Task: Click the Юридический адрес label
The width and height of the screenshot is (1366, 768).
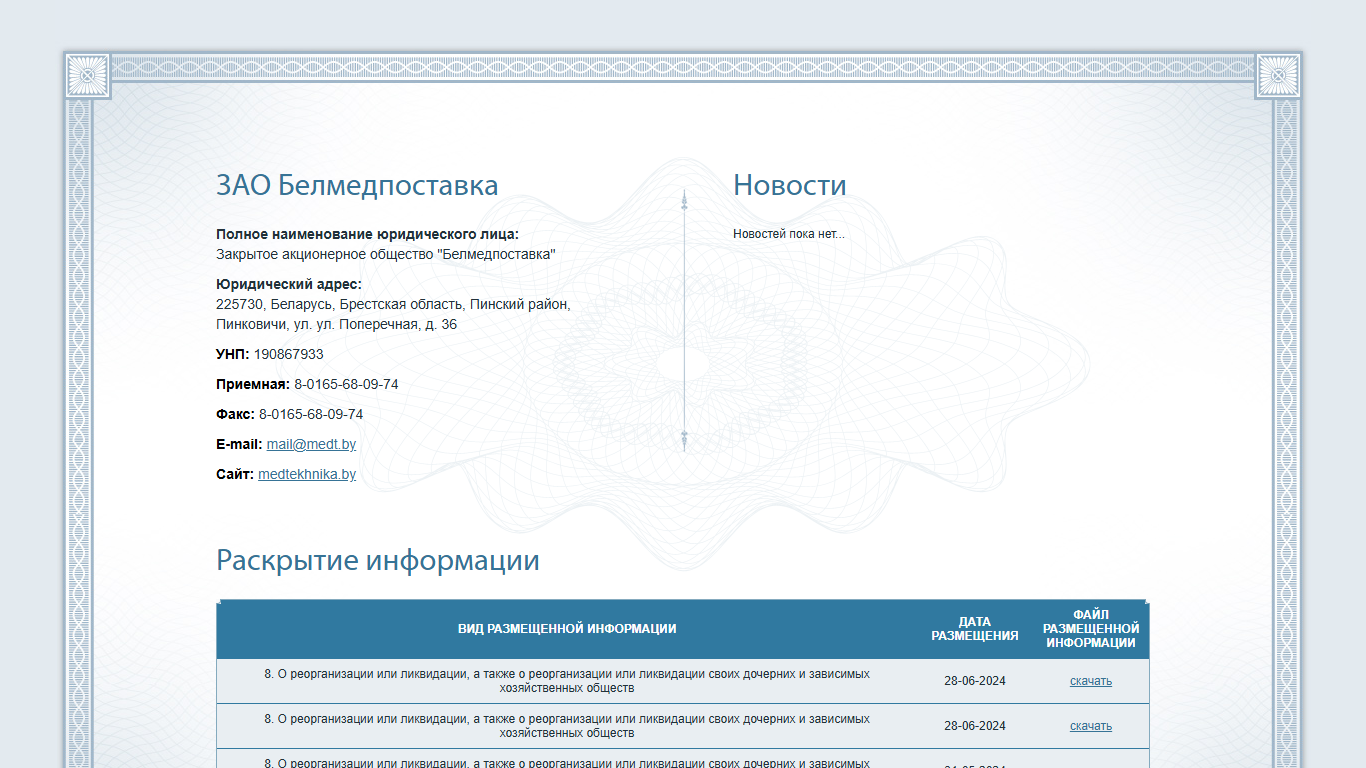Action: [x=289, y=284]
